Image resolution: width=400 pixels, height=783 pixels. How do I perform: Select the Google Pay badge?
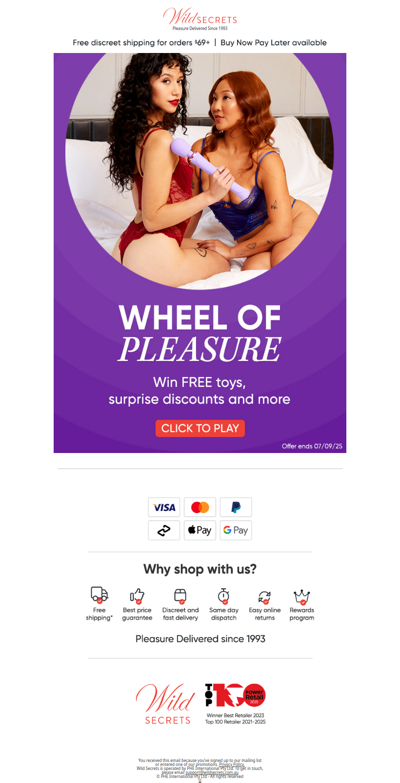pyautogui.click(x=236, y=530)
